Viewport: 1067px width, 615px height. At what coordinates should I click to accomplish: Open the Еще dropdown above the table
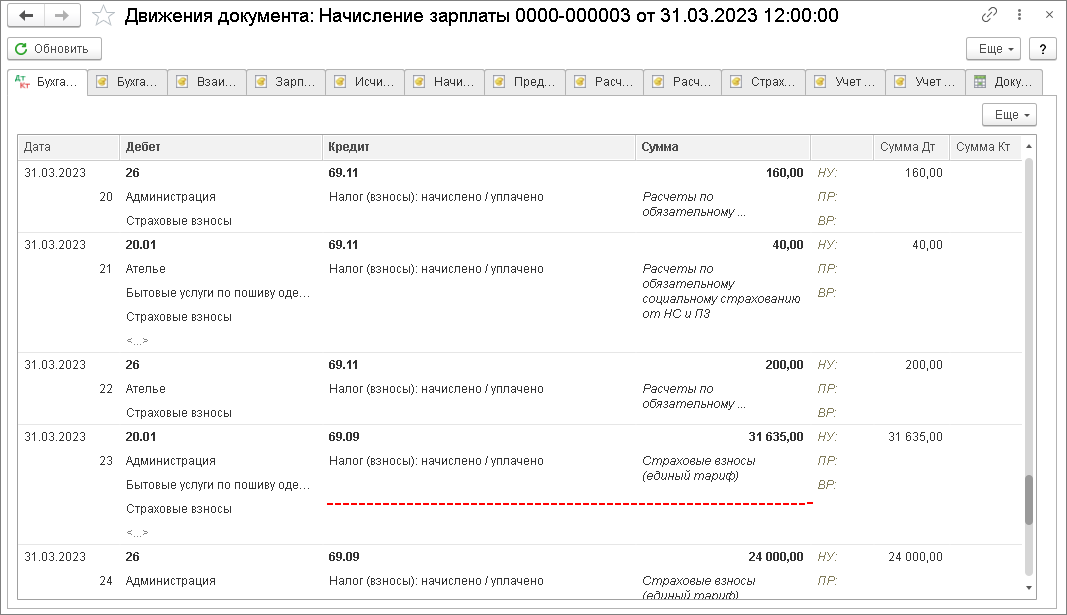(1009, 114)
